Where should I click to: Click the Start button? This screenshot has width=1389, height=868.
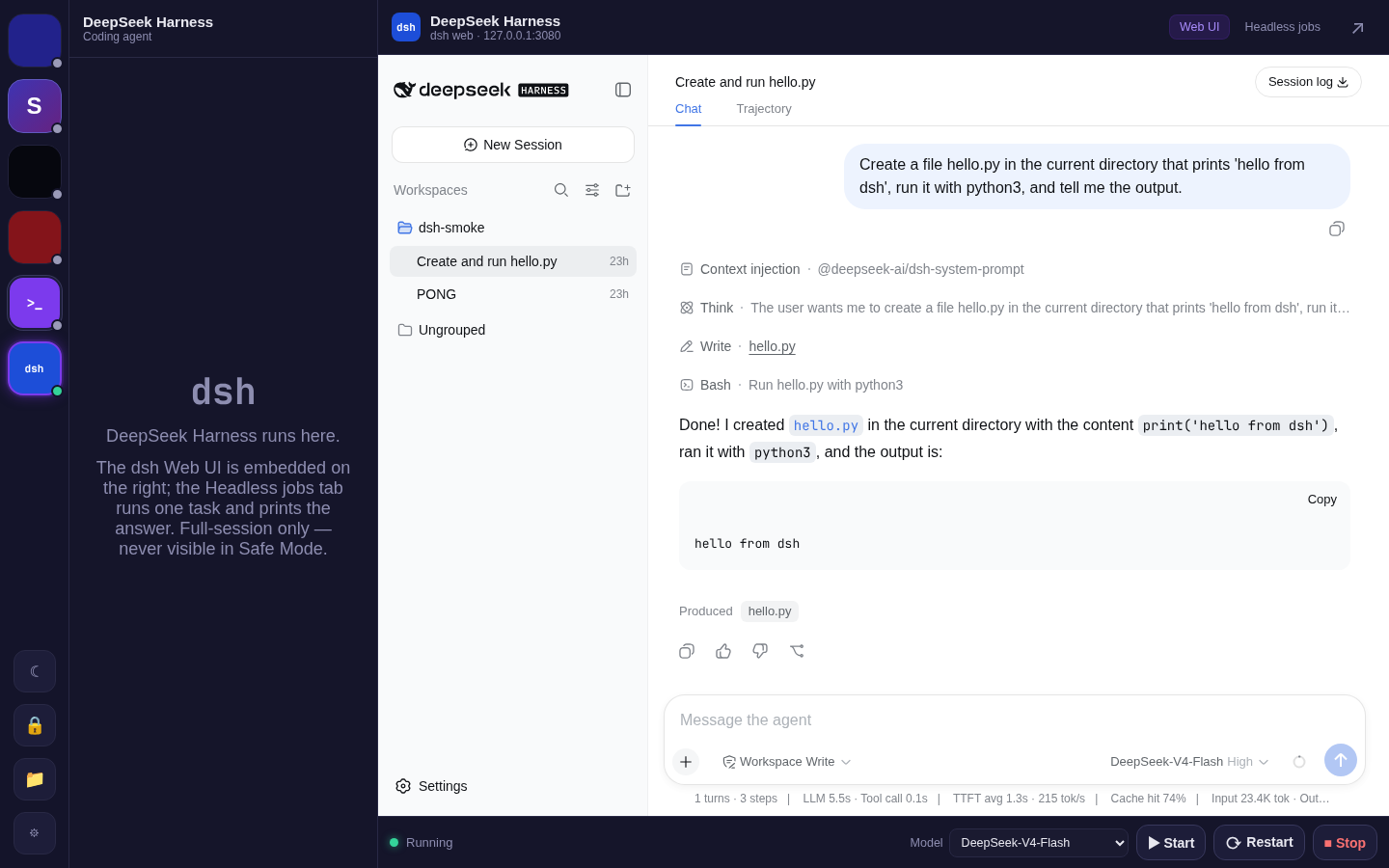[x=1171, y=843]
